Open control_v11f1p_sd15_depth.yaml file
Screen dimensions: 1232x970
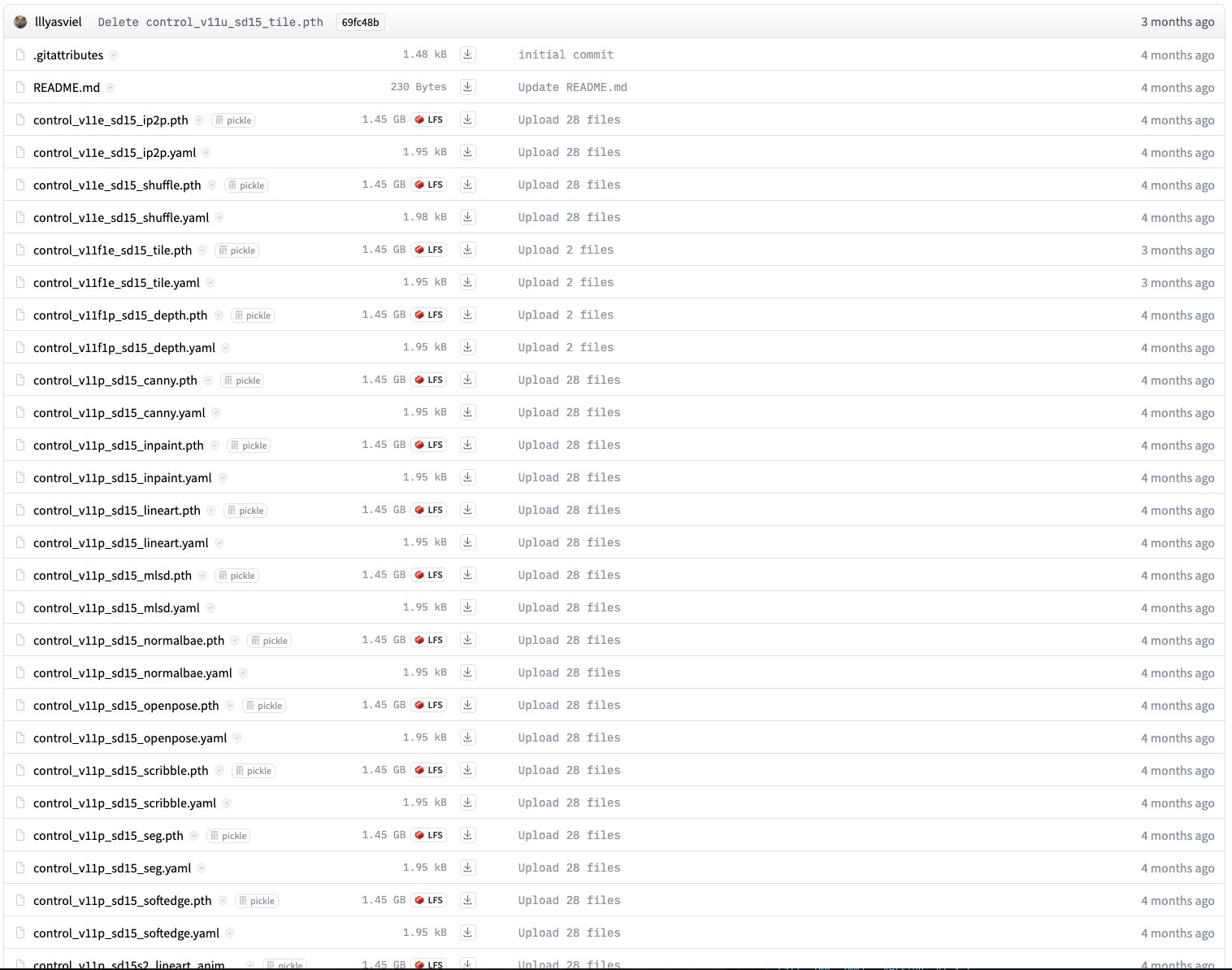tap(124, 348)
